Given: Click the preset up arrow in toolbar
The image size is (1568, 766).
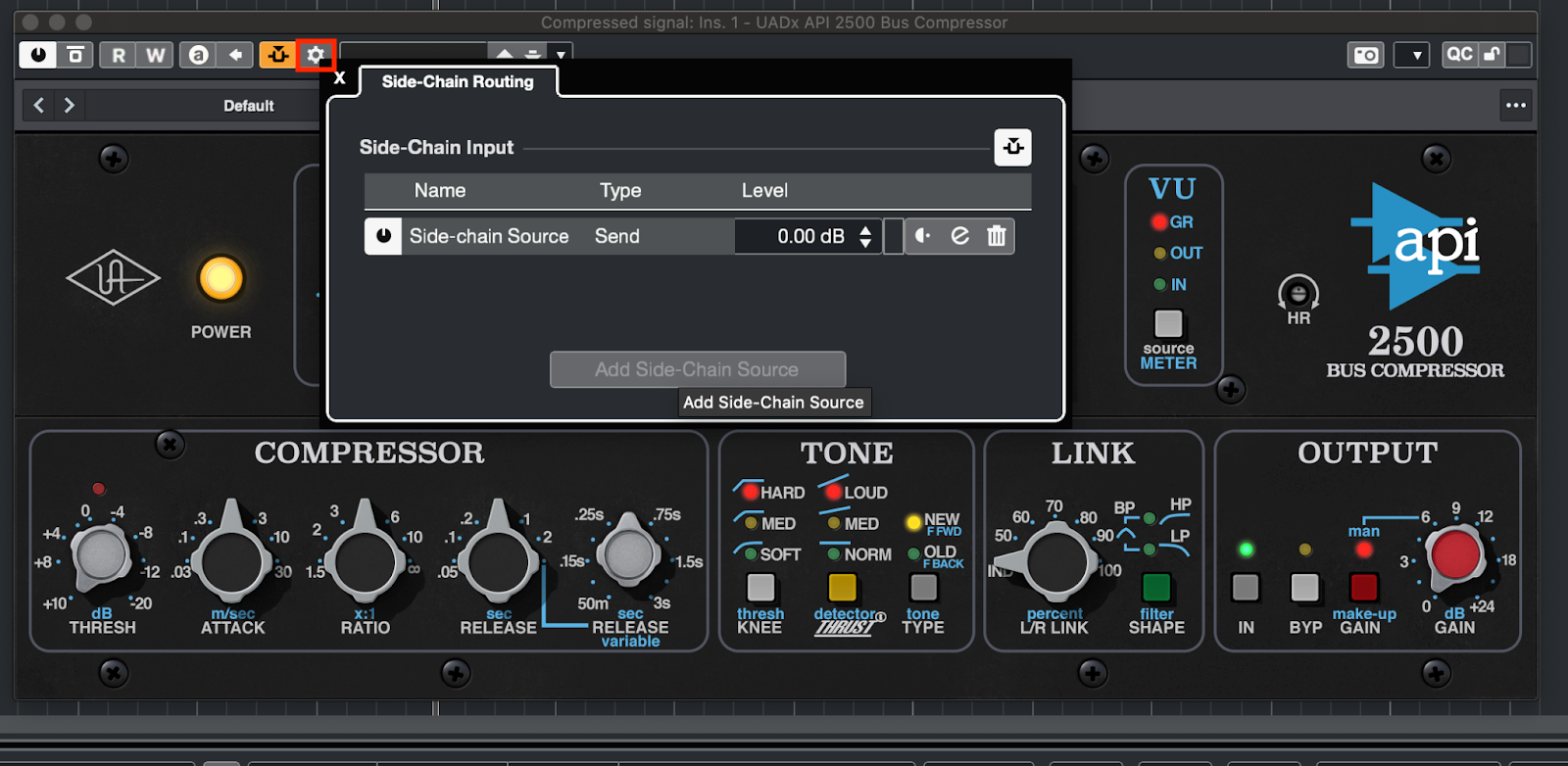Looking at the screenshot, I should [504, 53].
